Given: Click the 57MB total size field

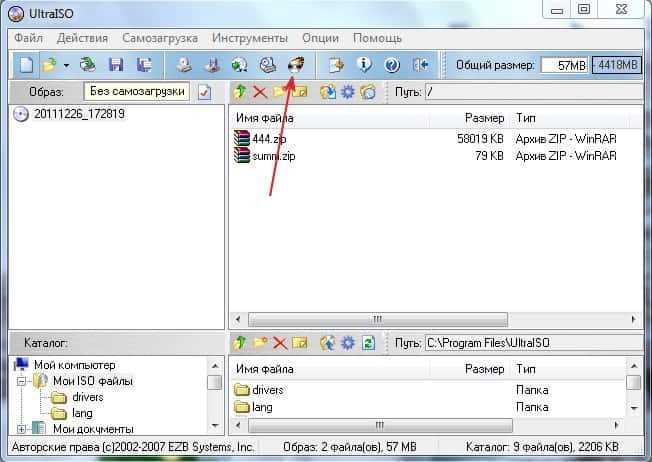Looking at the screenshot, I should (564, 65).
